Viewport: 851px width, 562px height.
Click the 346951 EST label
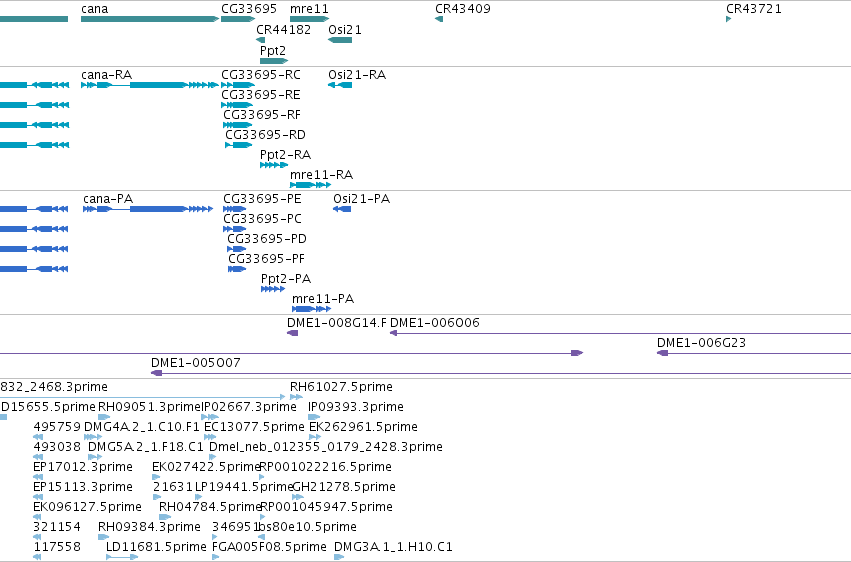(236, 527)
